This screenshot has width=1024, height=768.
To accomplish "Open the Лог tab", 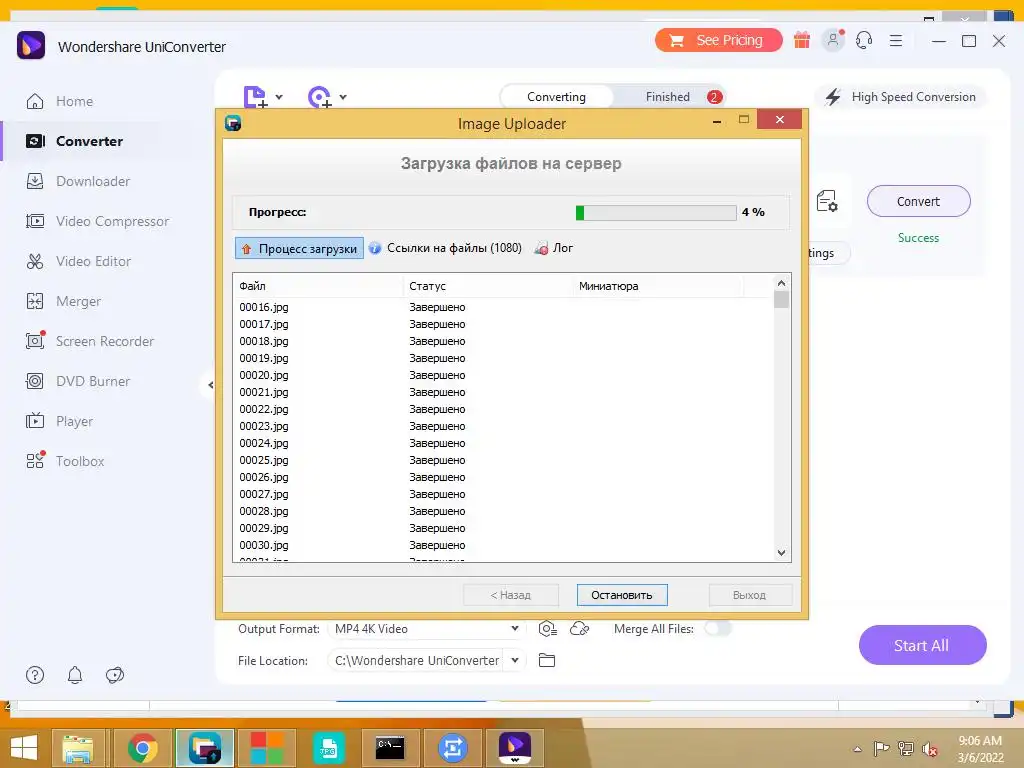I will click(553, 248).
